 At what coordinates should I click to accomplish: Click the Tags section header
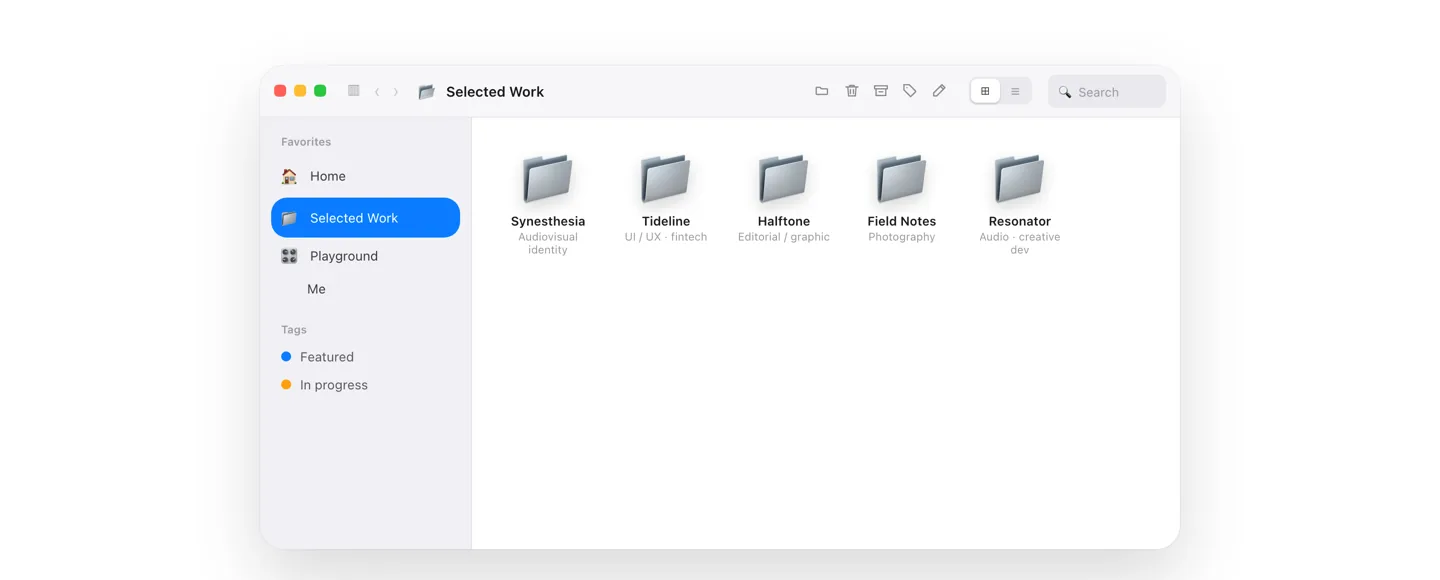click(294, 329)
